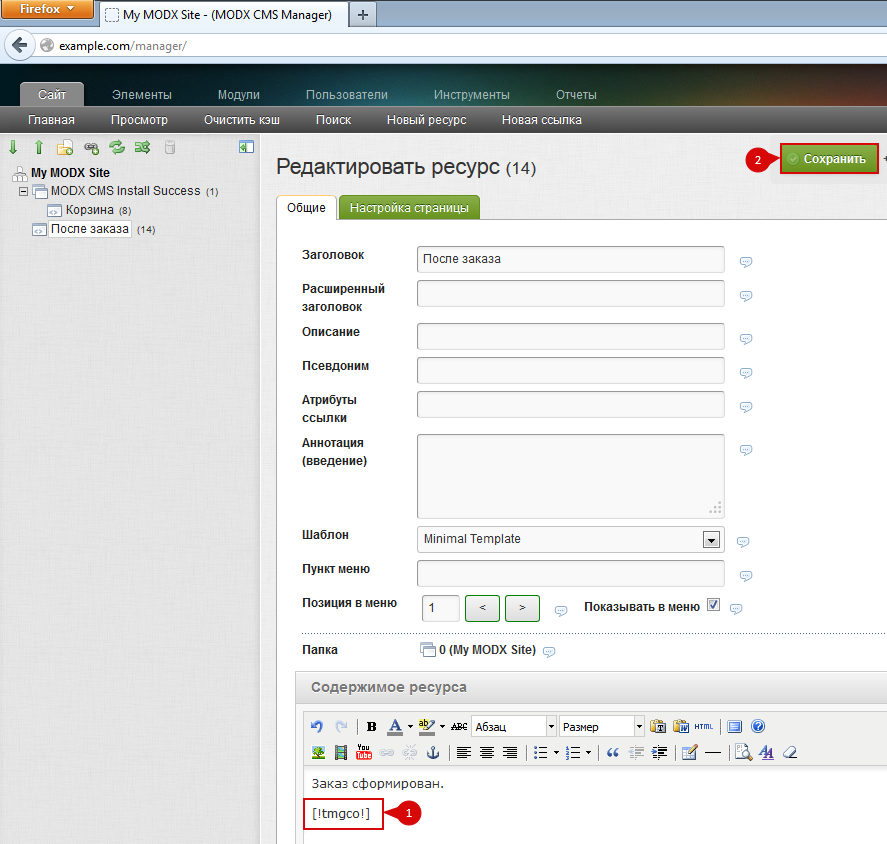
Task: Click the blockquote icon
Action: pyautogui.click(x=613, y=752)
